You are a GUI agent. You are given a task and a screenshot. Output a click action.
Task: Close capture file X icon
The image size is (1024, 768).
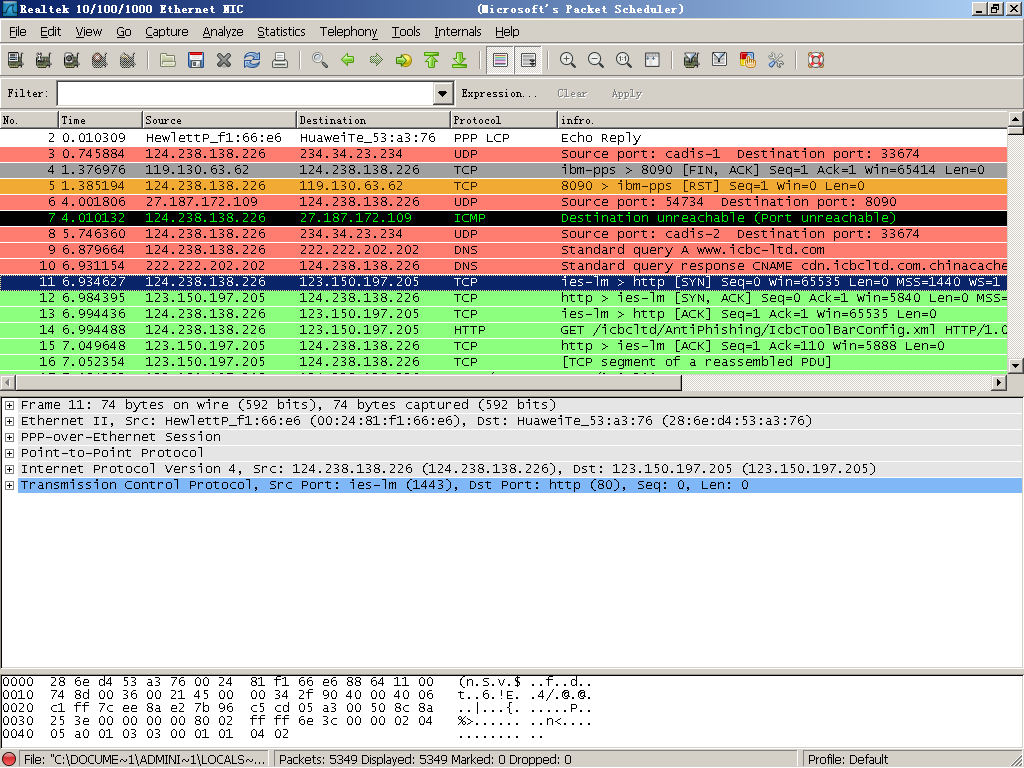tap(224, 60)
